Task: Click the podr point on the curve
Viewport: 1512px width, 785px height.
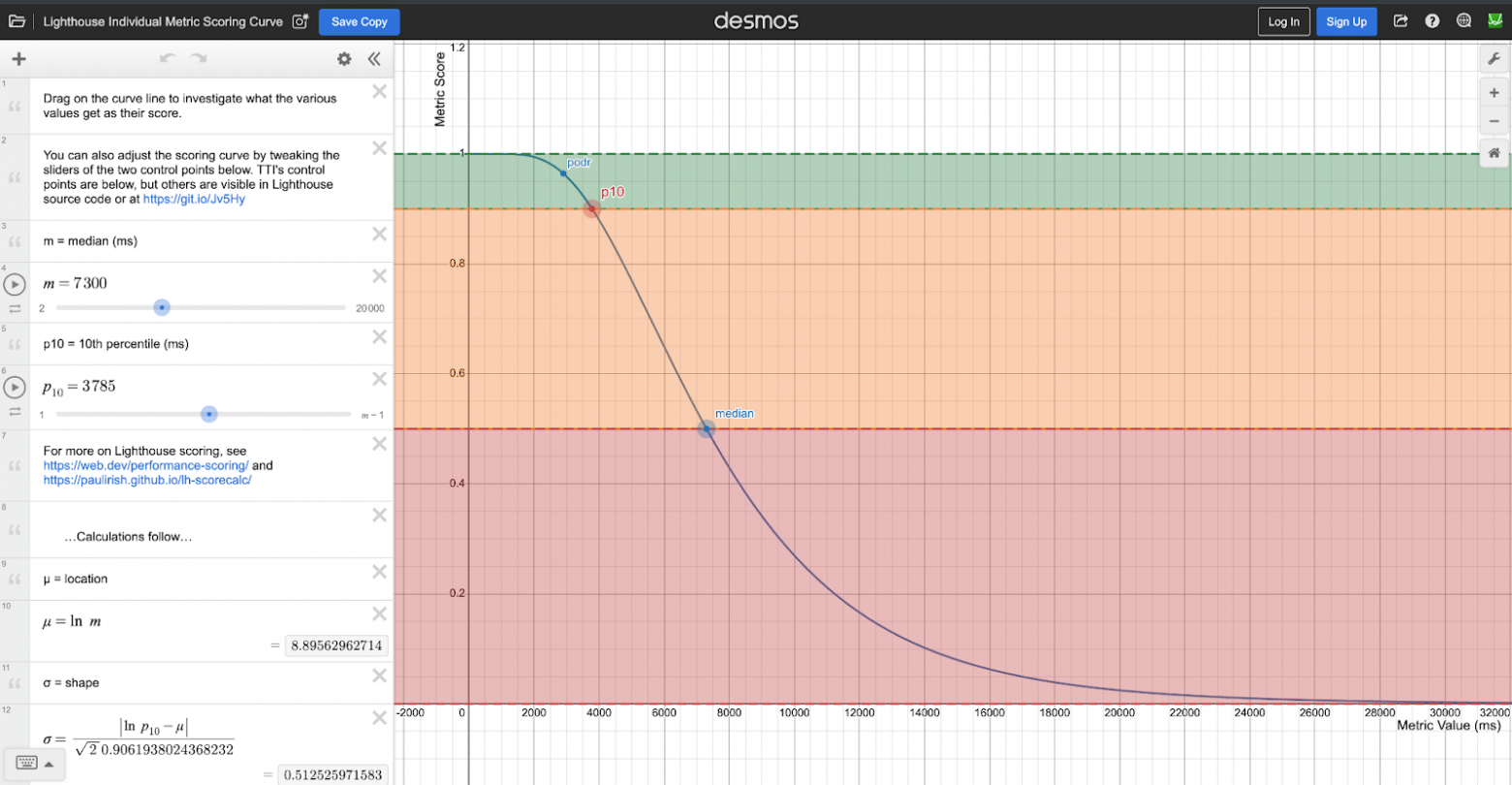Action: [563, 173]
